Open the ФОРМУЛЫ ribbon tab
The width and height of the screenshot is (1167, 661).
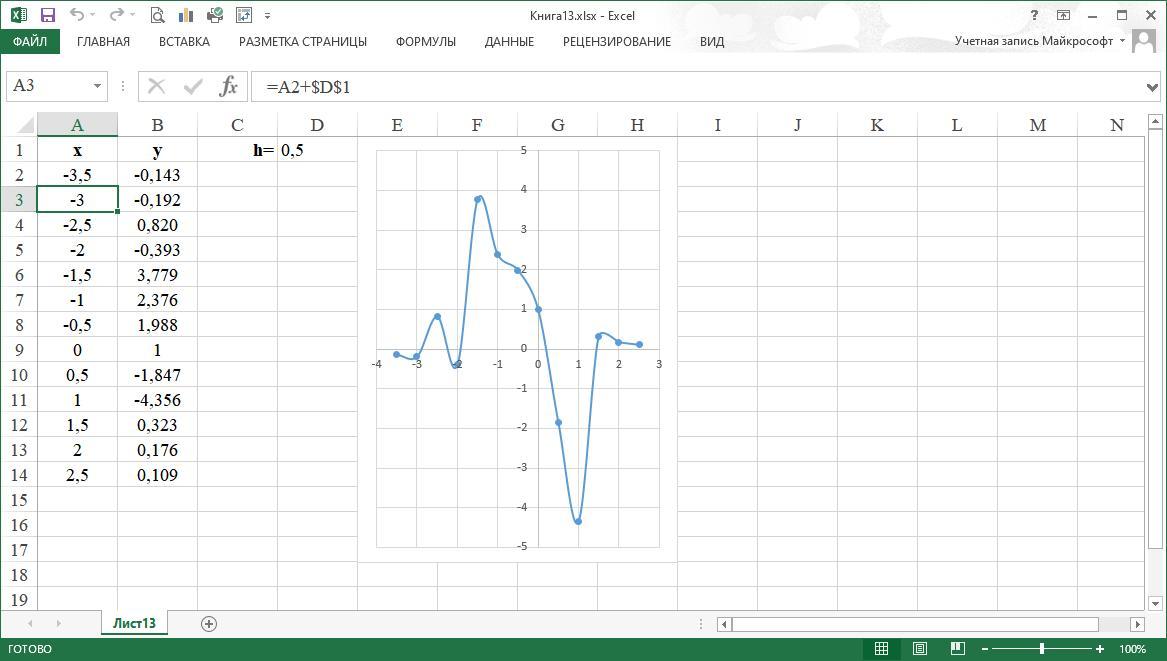[425, 41]
